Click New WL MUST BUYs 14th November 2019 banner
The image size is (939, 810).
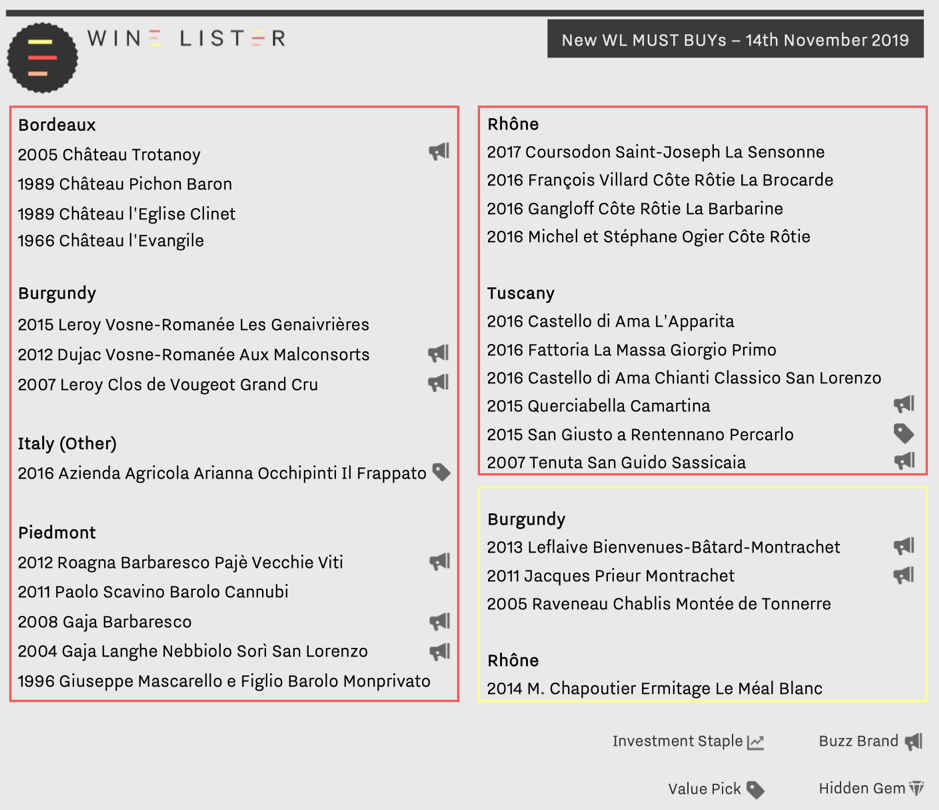[x=735, y=40]
